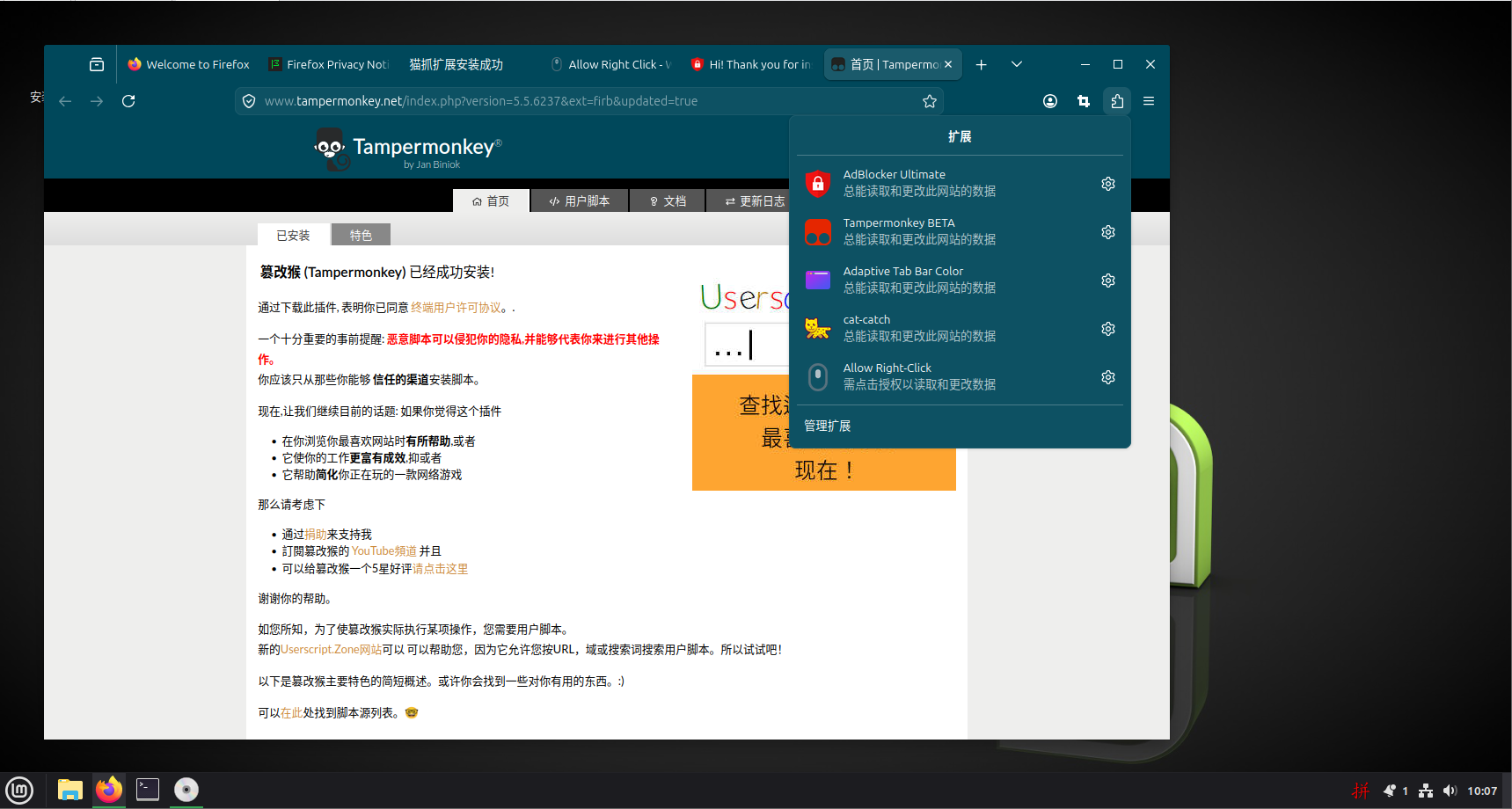Click the crop-style extension toolbar icon
The height and width of the screenshot is (809, 1512).
pyautogui.click(x=1084, y=101)
